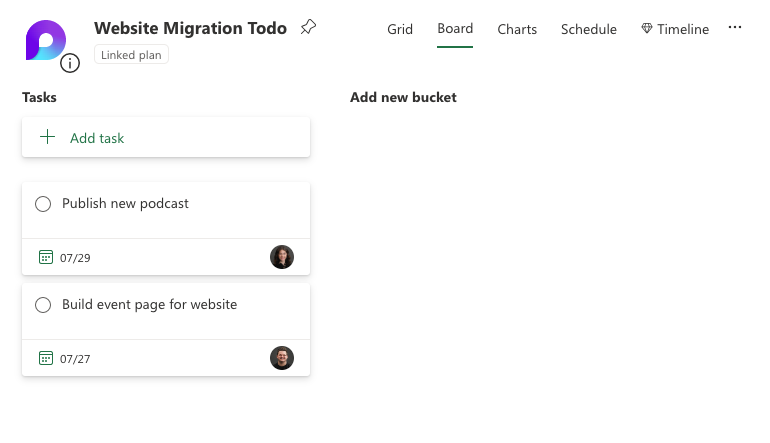This screenshot has height=443, width=770.
Task: Click the Add task button
Action: [x=166, y=137]
